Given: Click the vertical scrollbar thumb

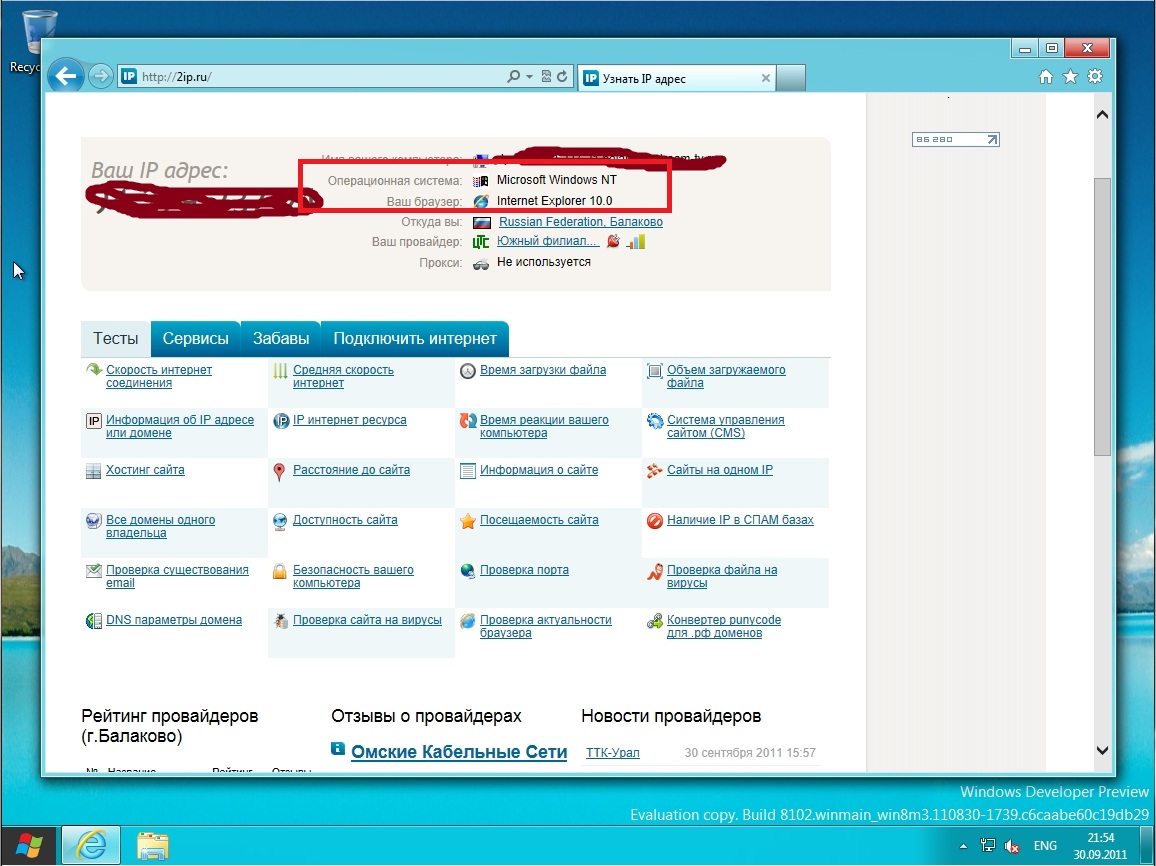Looking at the screenshot, I should click(x=1102, y=317).
